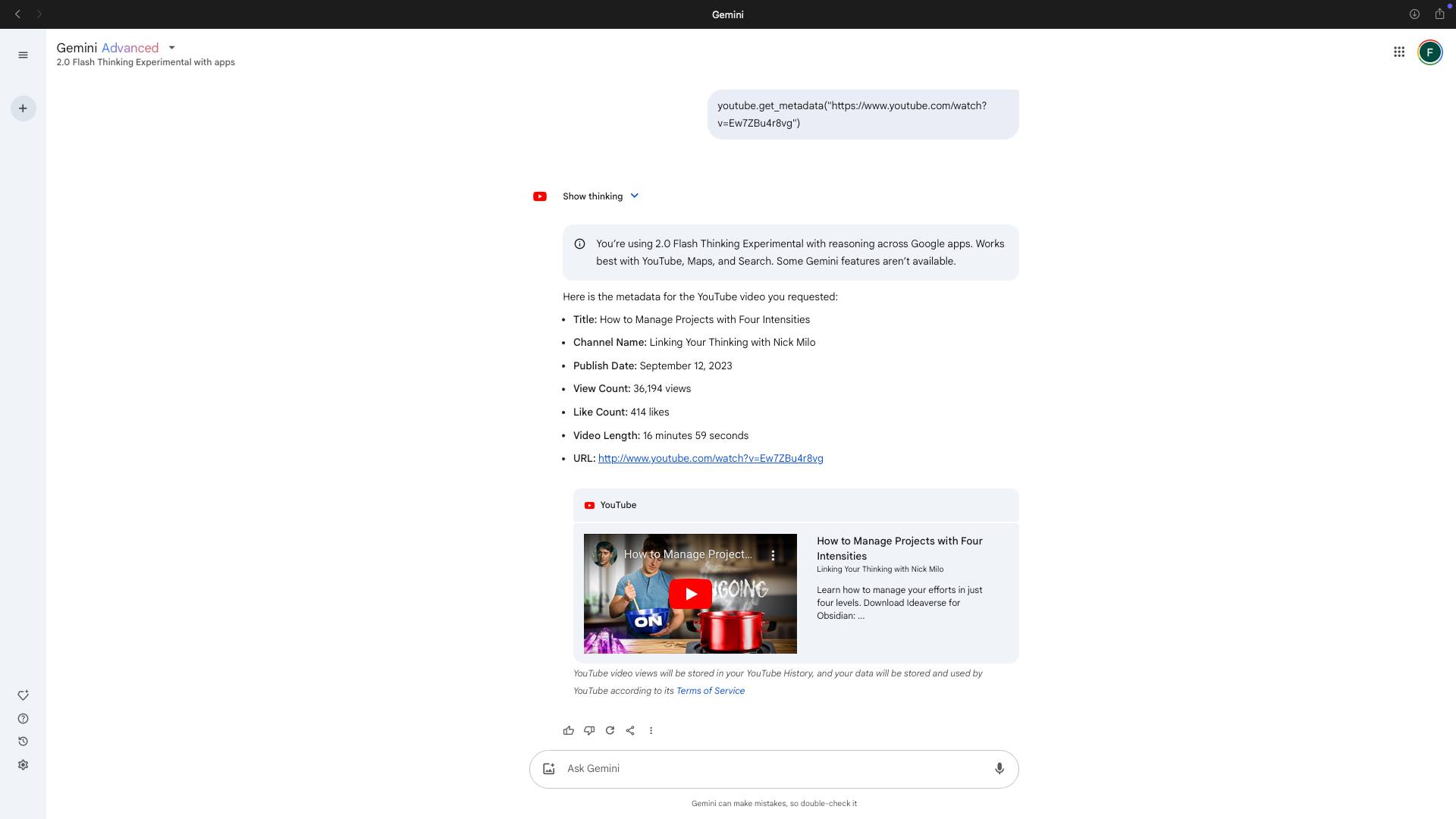This screenshot has width=1456, height=819.
Task: Click the thumbs up response icon
Action: (569, 730)
